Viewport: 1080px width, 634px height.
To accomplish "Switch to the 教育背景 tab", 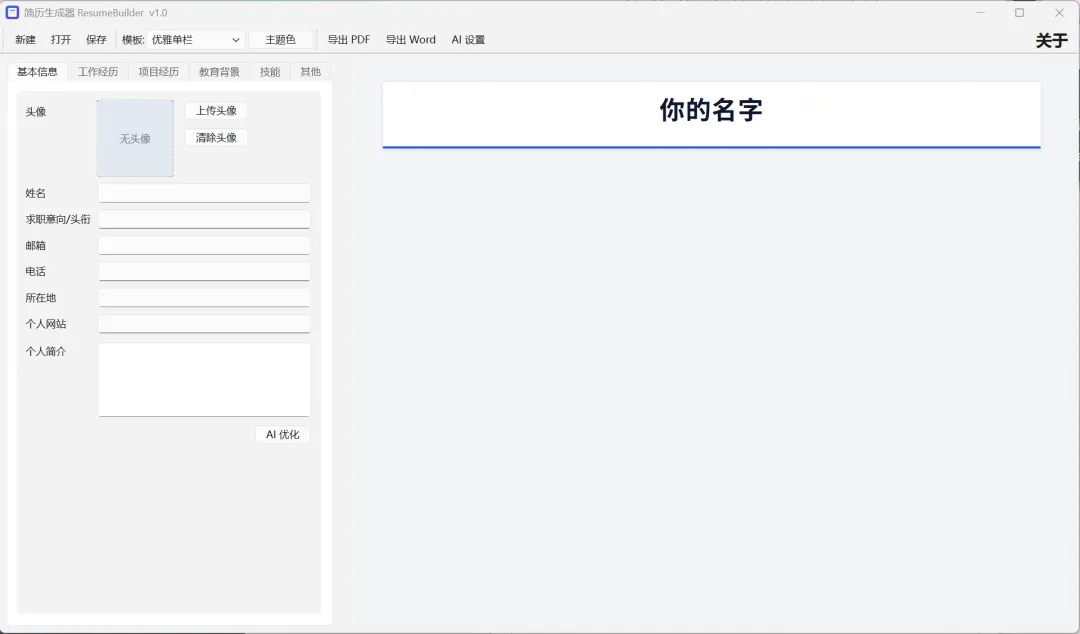I will point(219,72).
